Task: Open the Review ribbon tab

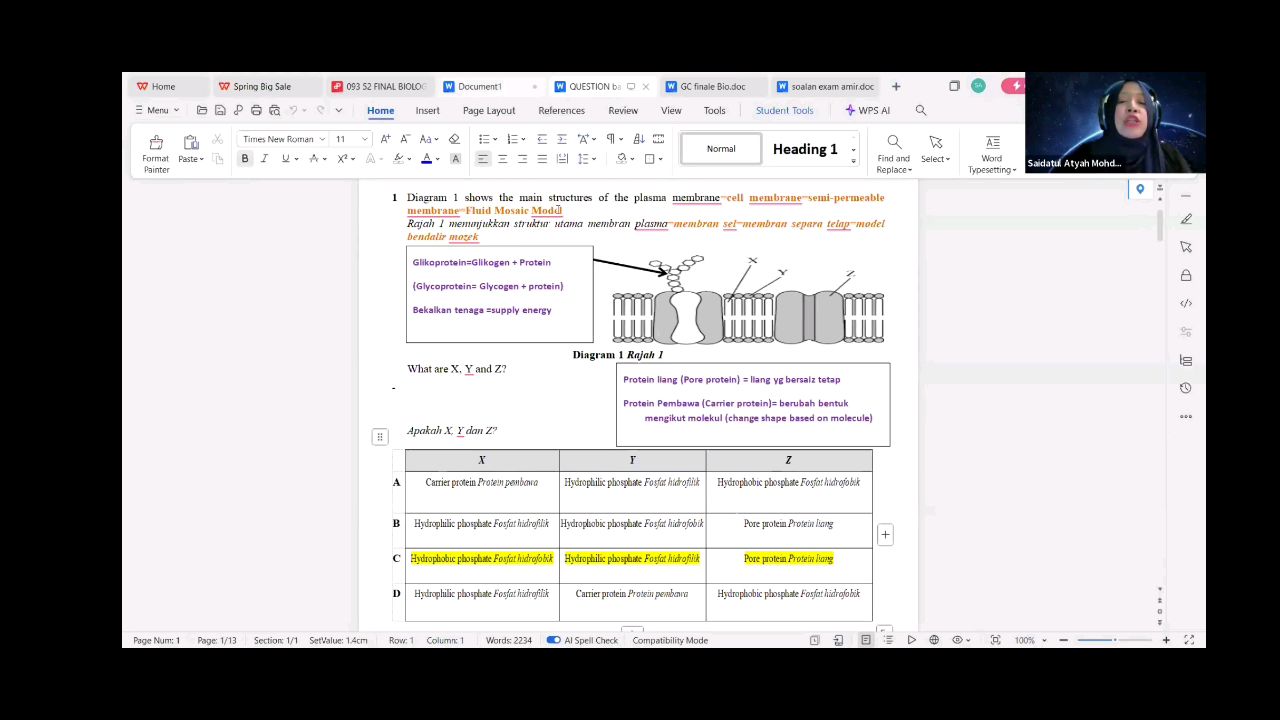Action: 623,110
